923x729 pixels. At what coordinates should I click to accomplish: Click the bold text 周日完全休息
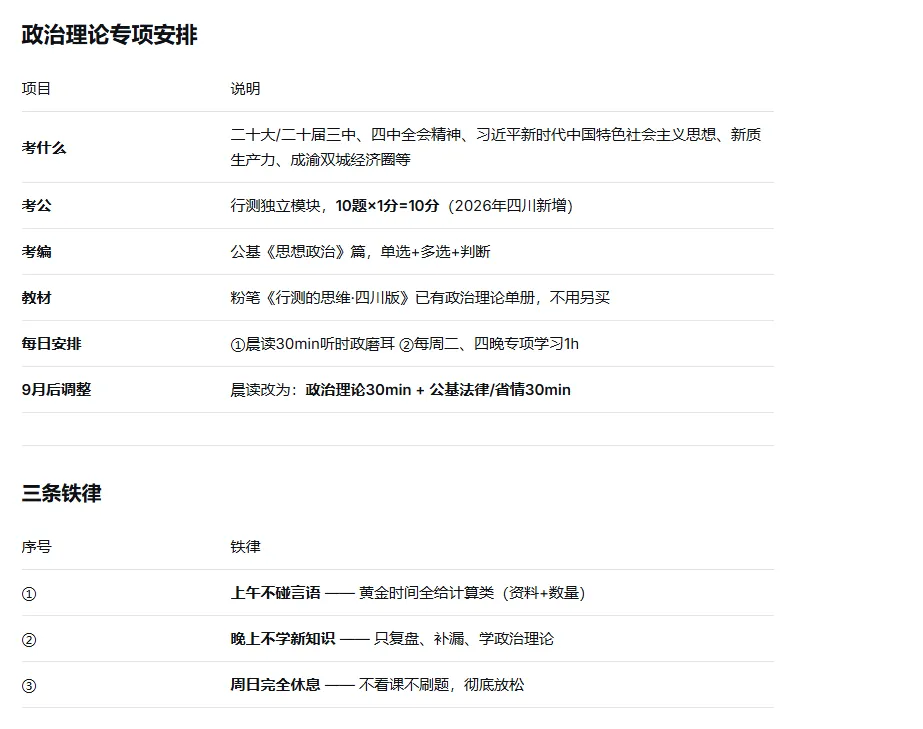tap(275, 684)
